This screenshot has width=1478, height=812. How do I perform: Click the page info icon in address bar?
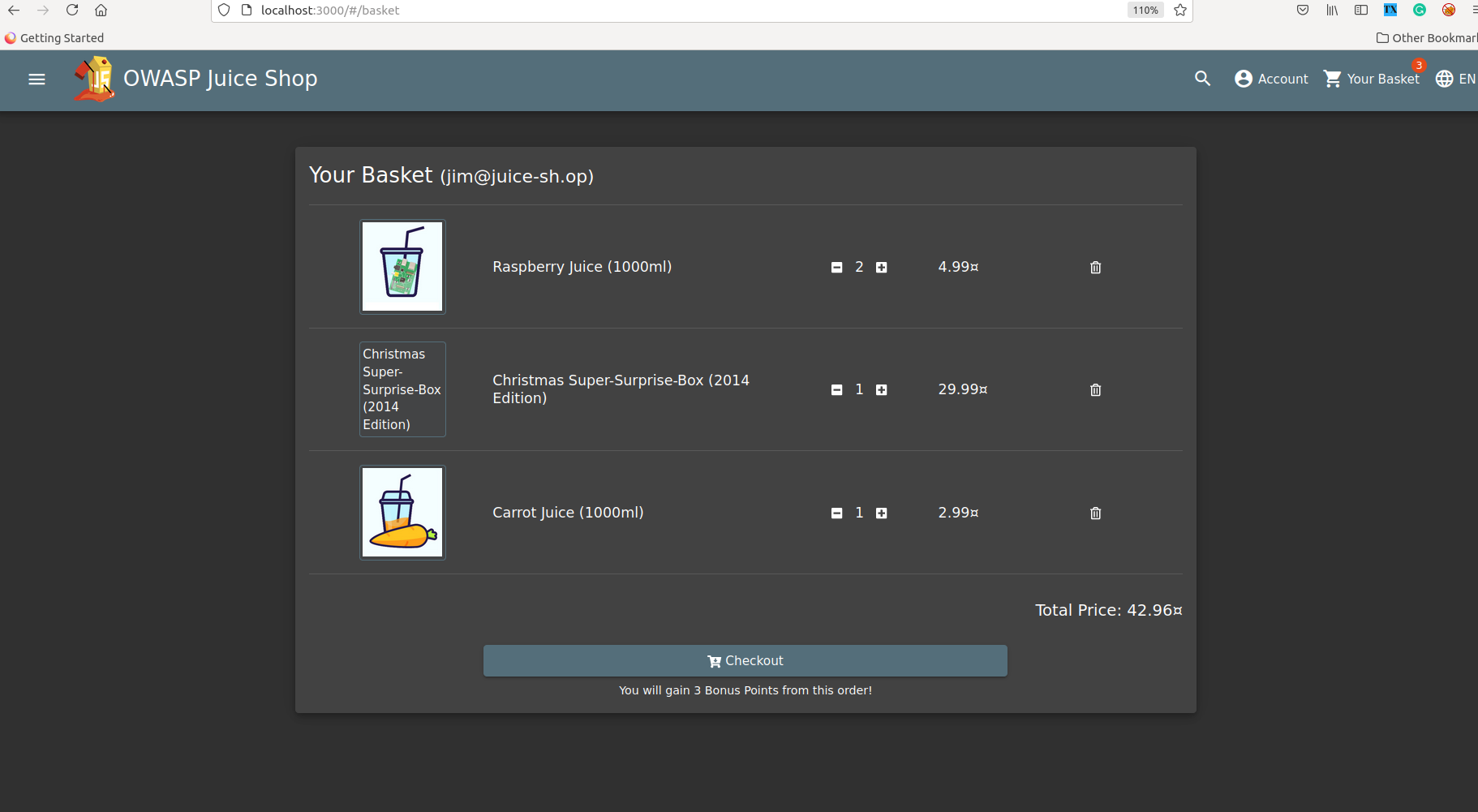click(x=247, y=11)
